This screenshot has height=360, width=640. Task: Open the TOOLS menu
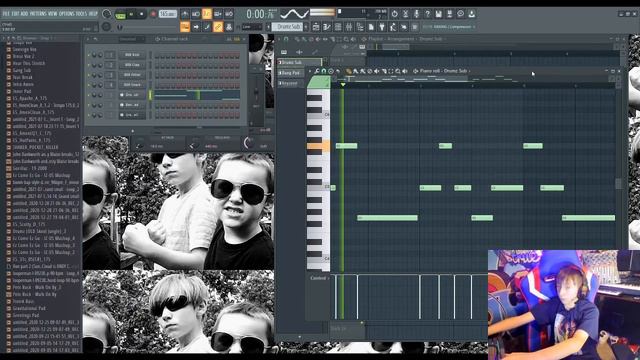pyautogui.click(x=82, y=13)
